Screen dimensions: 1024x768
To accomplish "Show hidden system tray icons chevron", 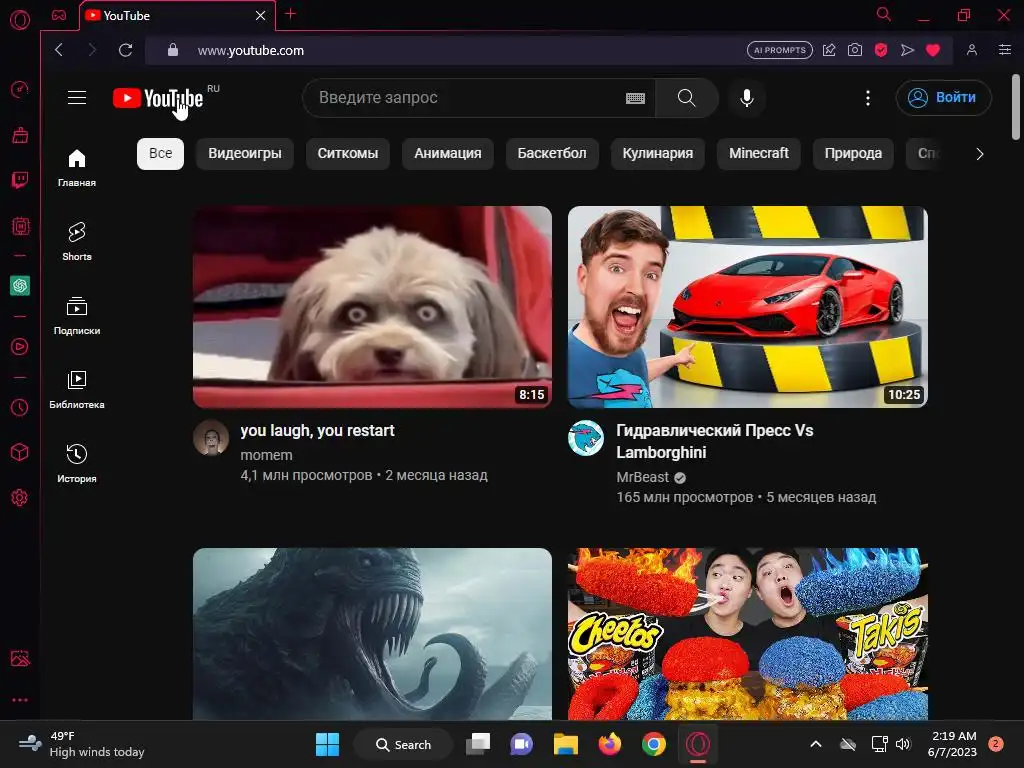I will click(x=816, y=744).
